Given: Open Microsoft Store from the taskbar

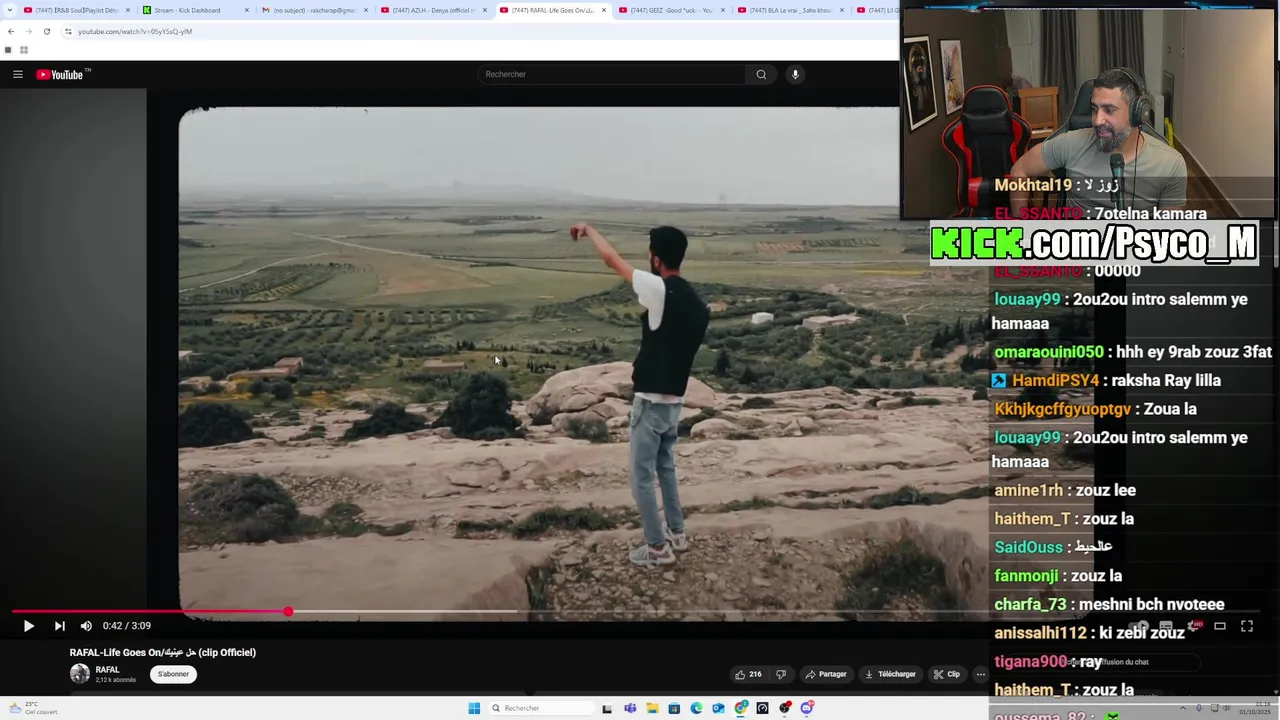Looking at the screenshot, I should [674, 708].
